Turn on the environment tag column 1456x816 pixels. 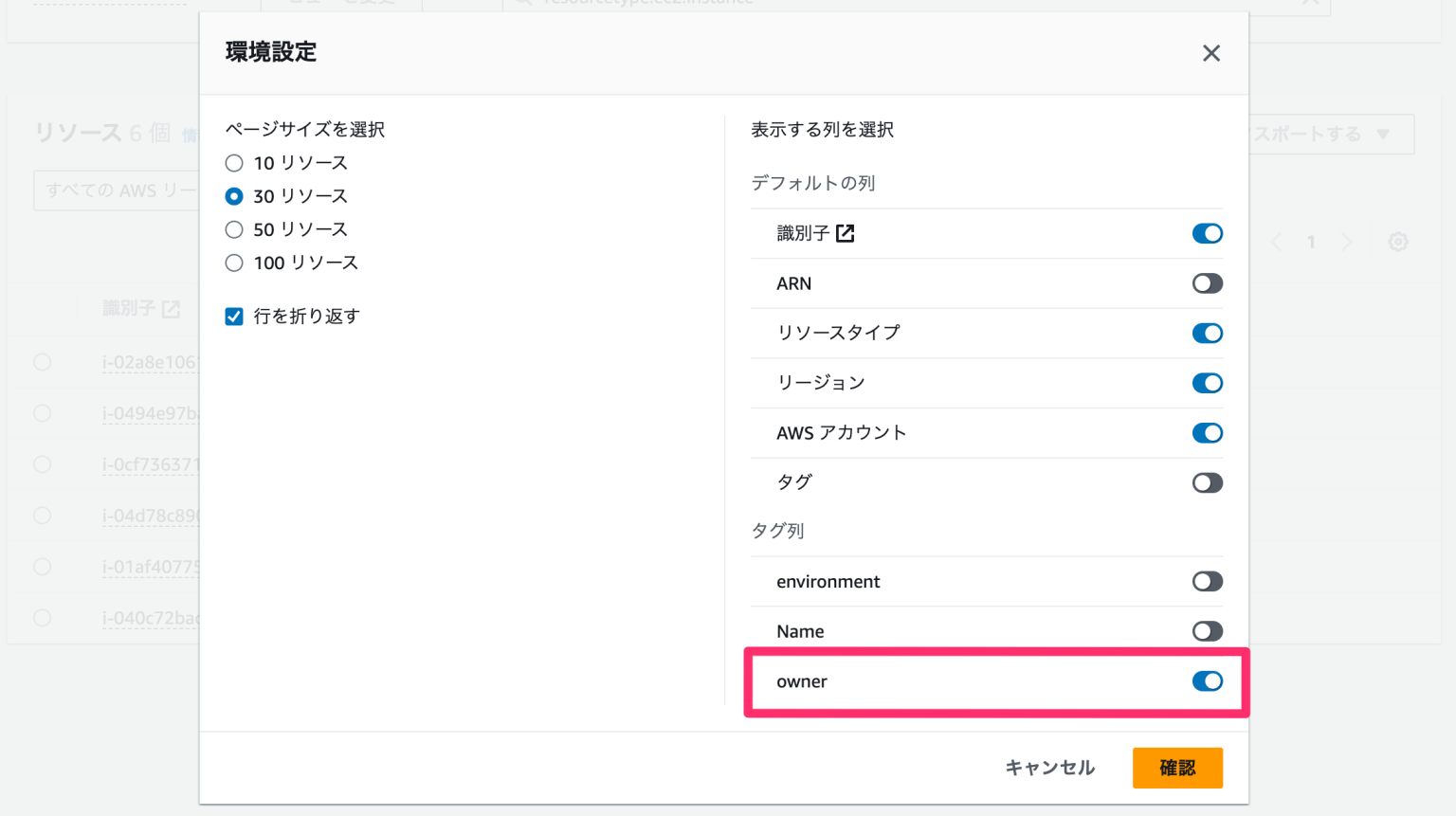[x=1207, y=582]
